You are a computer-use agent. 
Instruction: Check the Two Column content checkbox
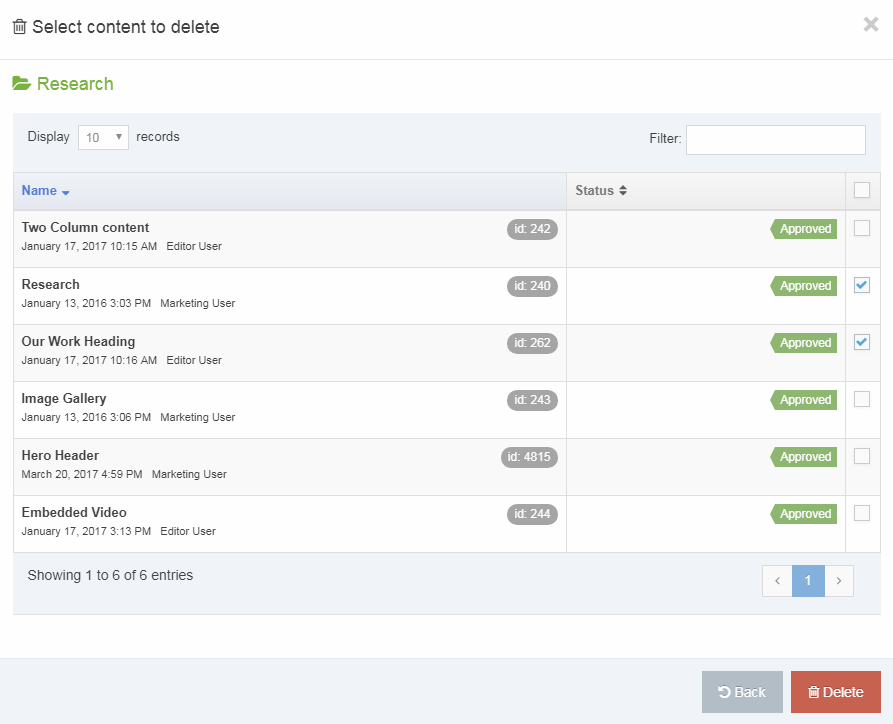(x=862, y=228)
